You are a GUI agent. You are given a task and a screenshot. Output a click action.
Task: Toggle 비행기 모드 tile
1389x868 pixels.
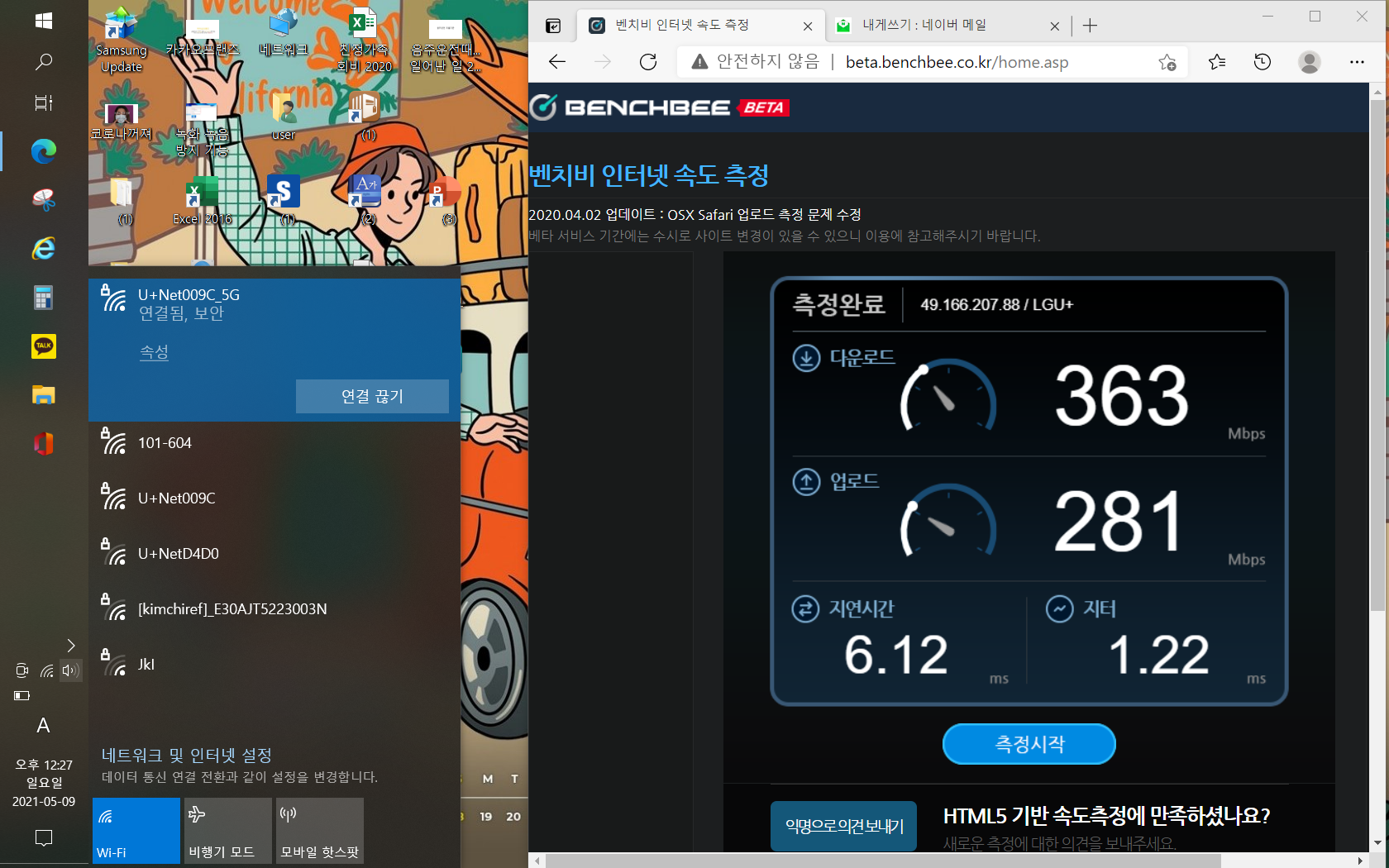(228, 831)
